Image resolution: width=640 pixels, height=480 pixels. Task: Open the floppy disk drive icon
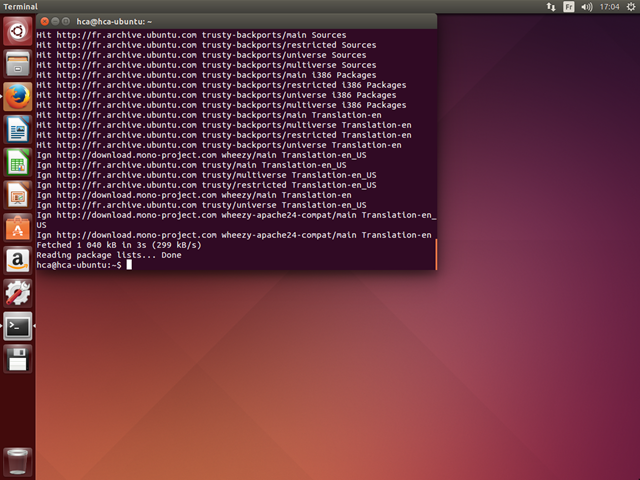(18, 359)
